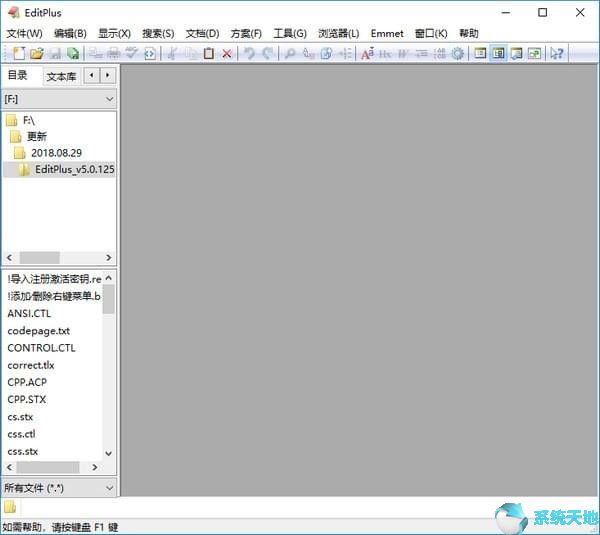Click the file list vertical scrollbar thumb

click(x=109, y=297)
